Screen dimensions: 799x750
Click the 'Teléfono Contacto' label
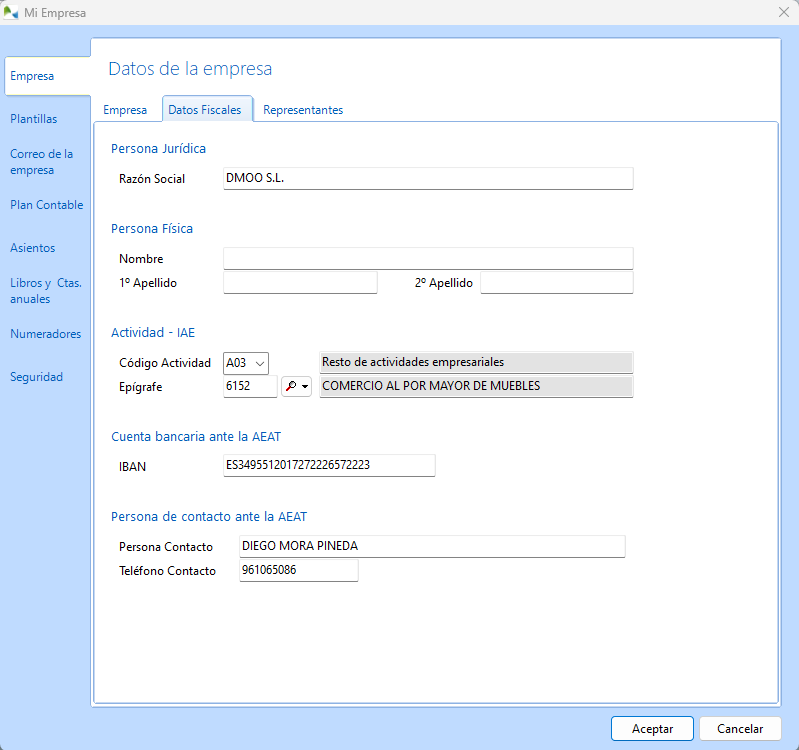[x=167, y=571]
